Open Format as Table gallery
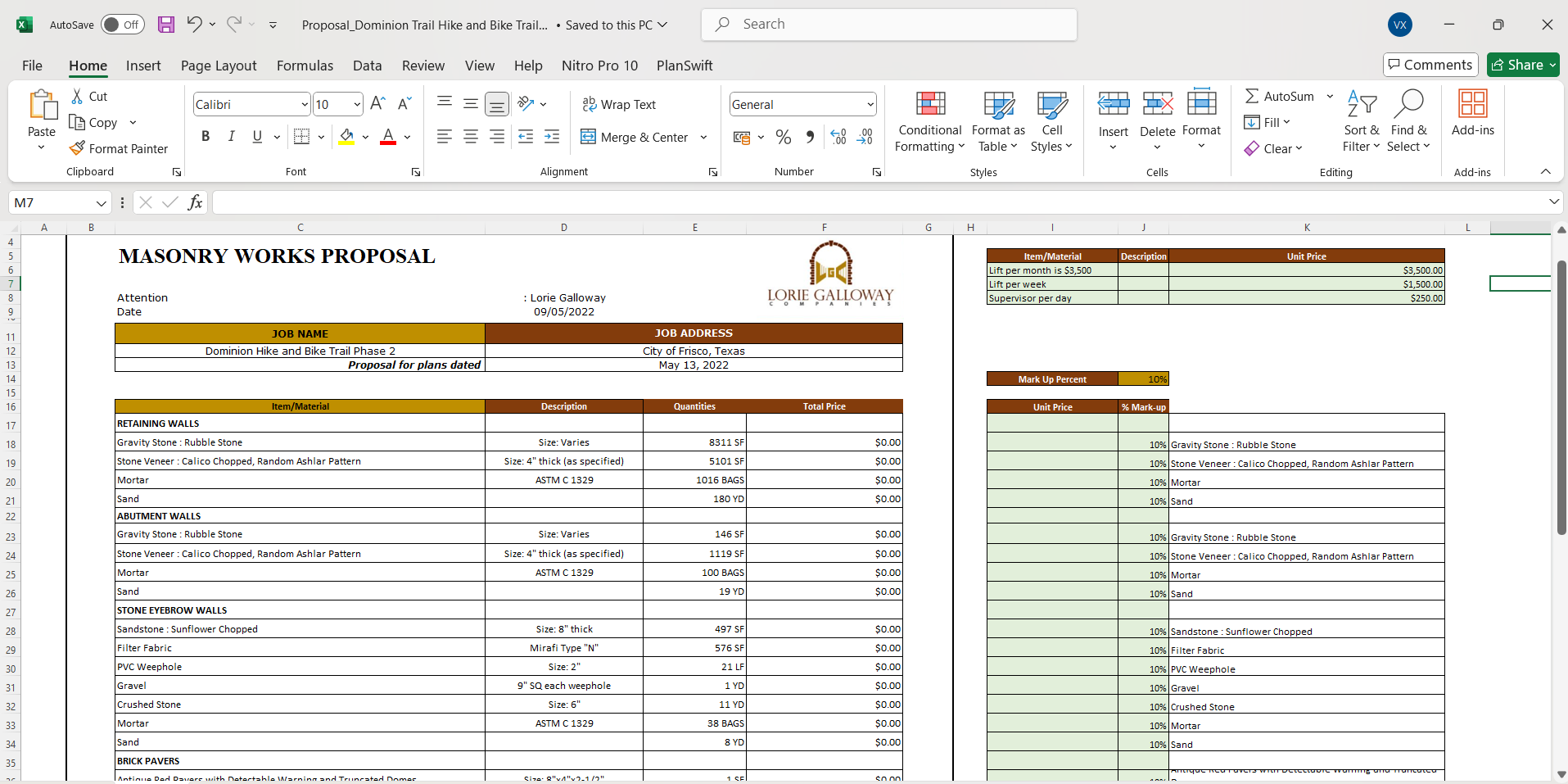This screenshot has width=1568, height=784. [998, 121]
